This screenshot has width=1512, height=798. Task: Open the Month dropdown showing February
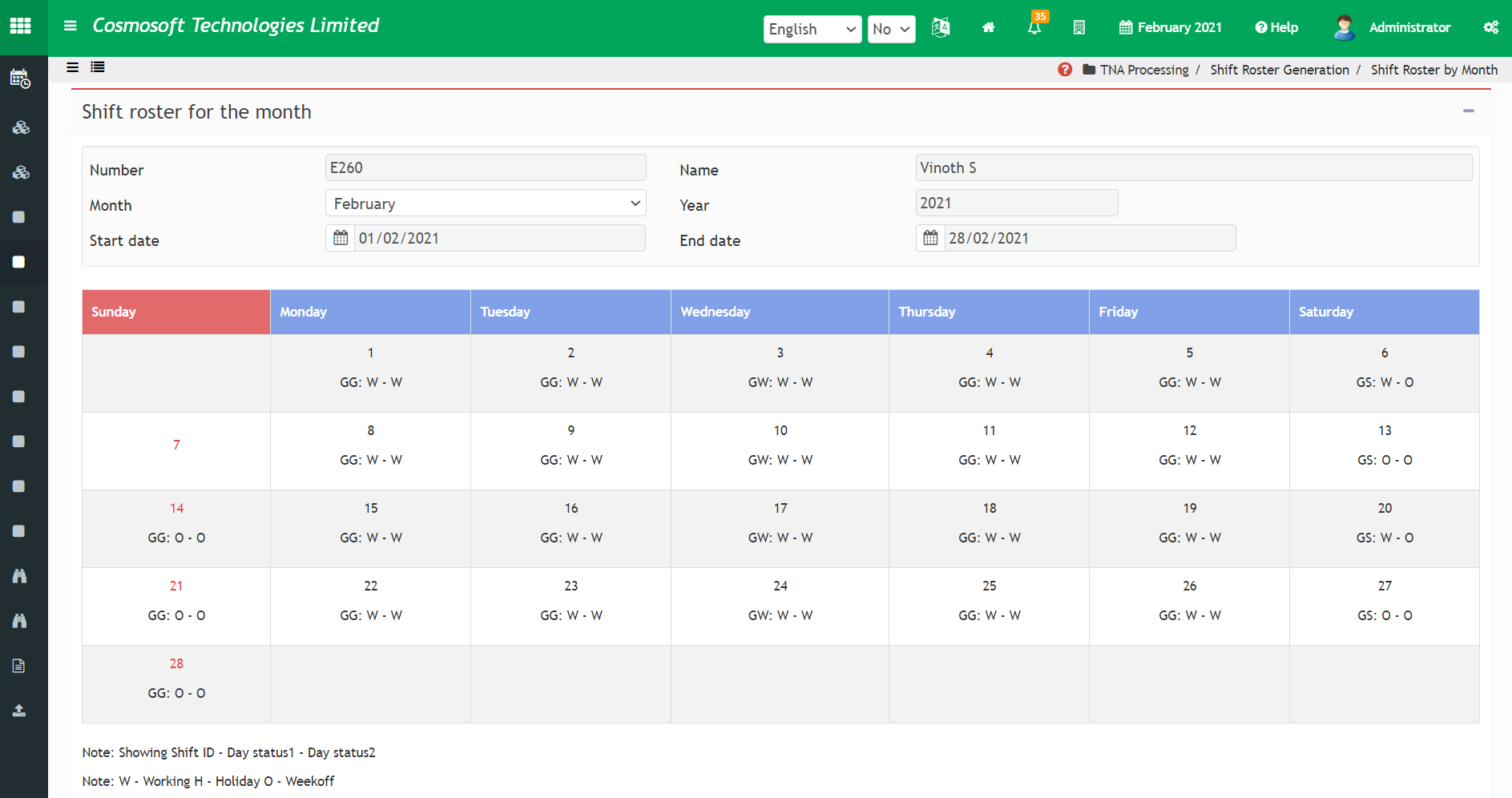[486, 203]
